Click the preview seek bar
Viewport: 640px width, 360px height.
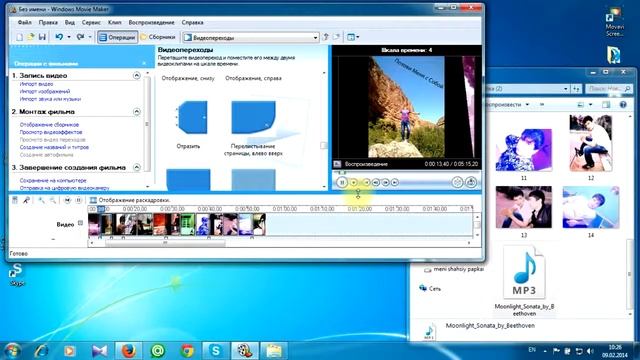pyautogui.click(x=406, y=173)
